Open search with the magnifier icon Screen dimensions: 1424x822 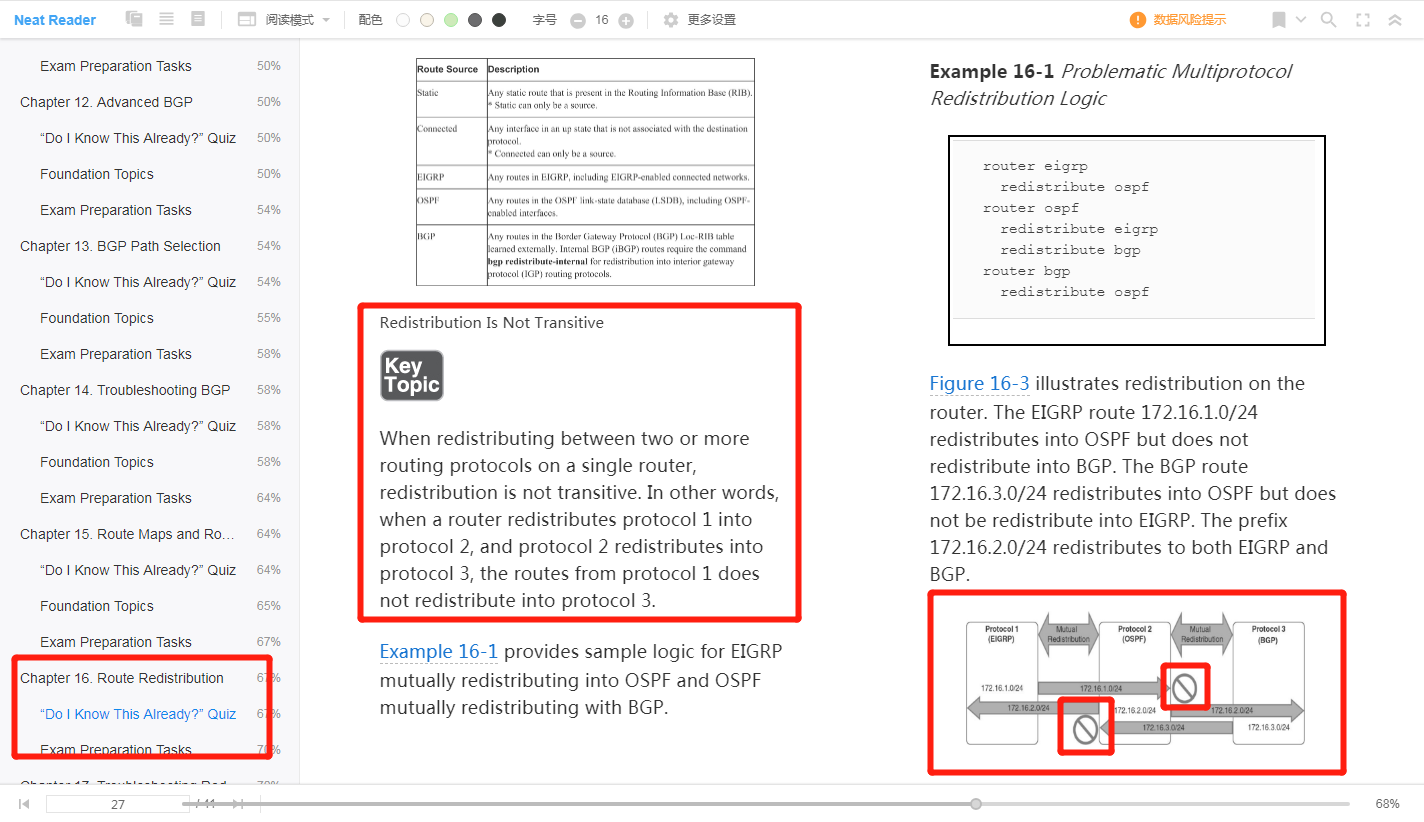pyautogui.click(x=1329, y=20)
